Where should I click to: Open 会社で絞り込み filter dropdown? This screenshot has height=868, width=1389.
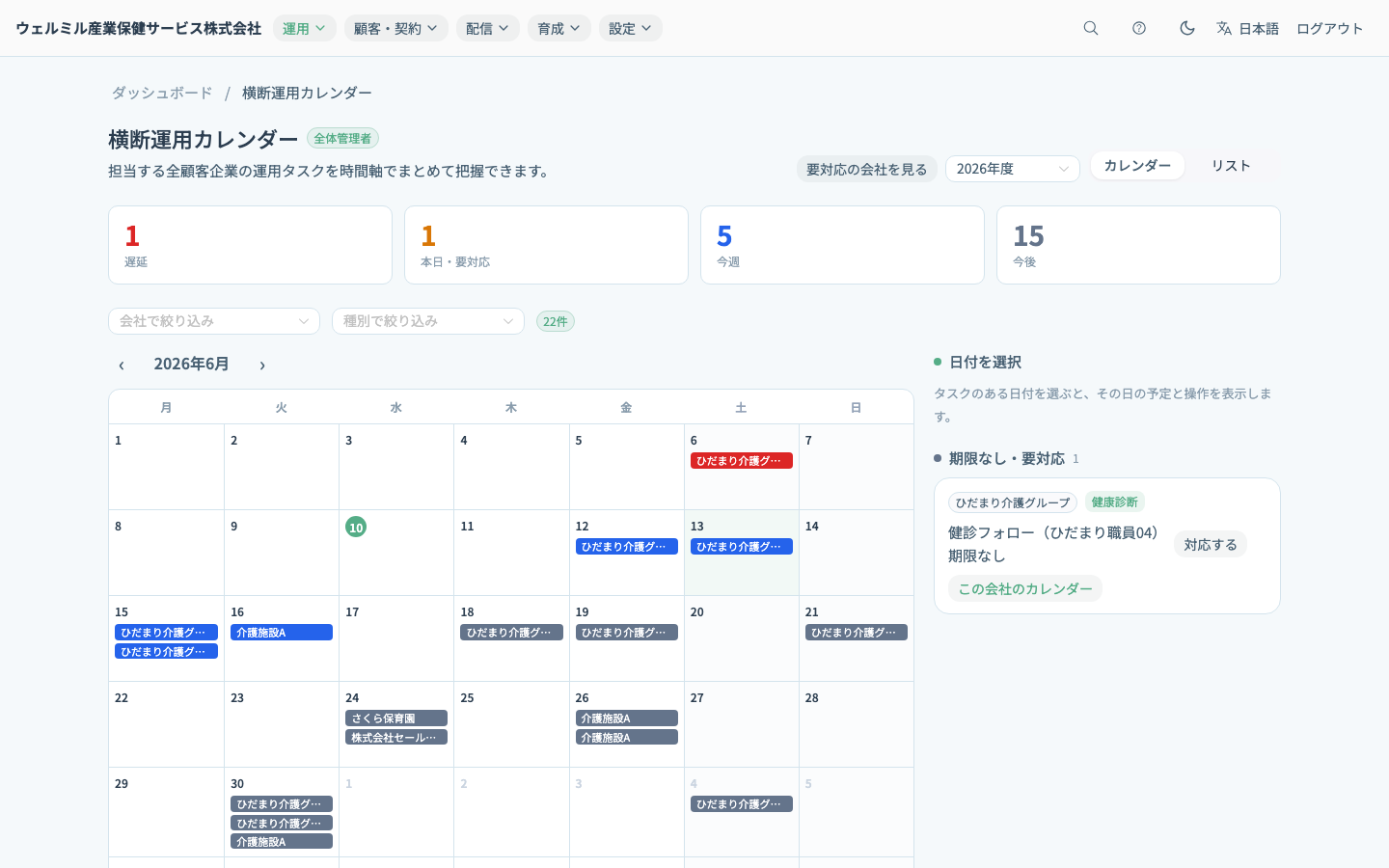click(213, 321)
